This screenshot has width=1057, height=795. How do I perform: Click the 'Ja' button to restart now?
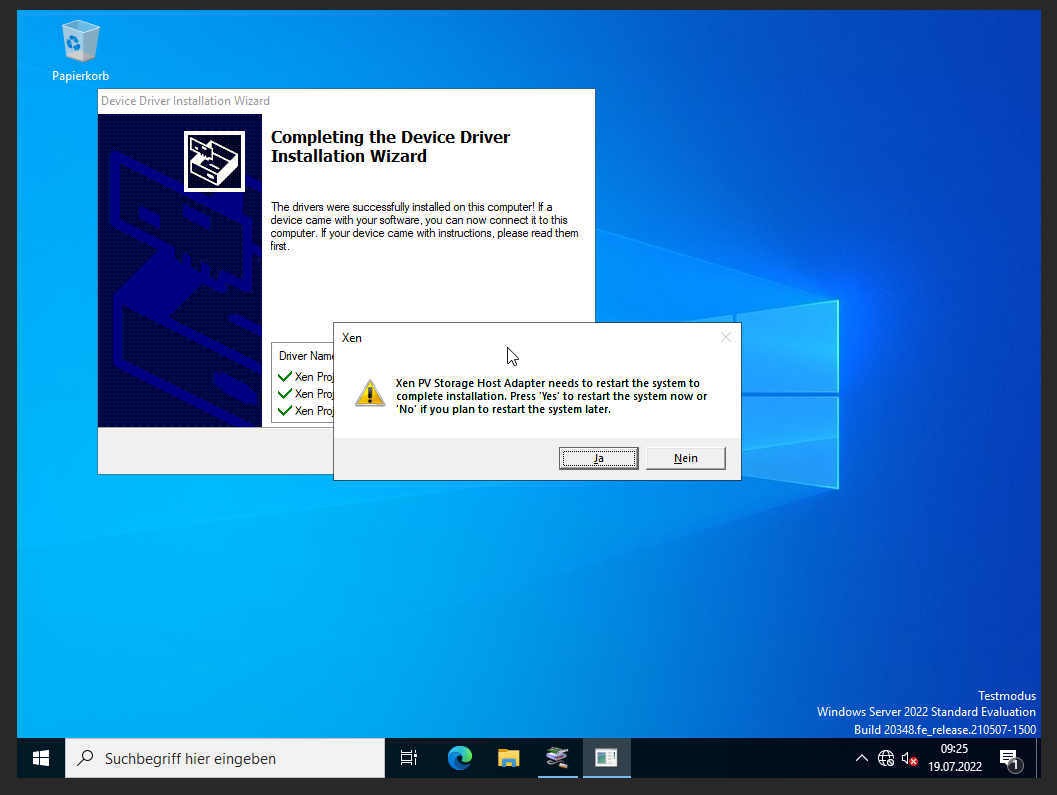598,458
